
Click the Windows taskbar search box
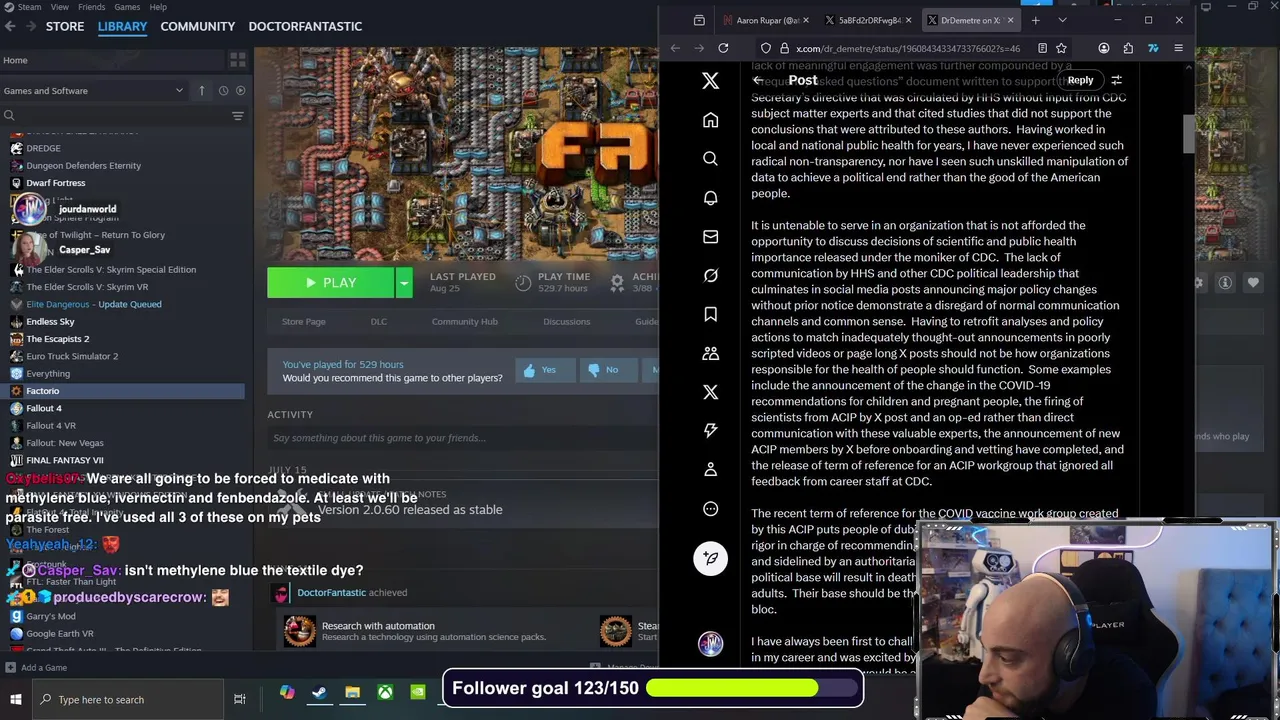tap(127, 700)
